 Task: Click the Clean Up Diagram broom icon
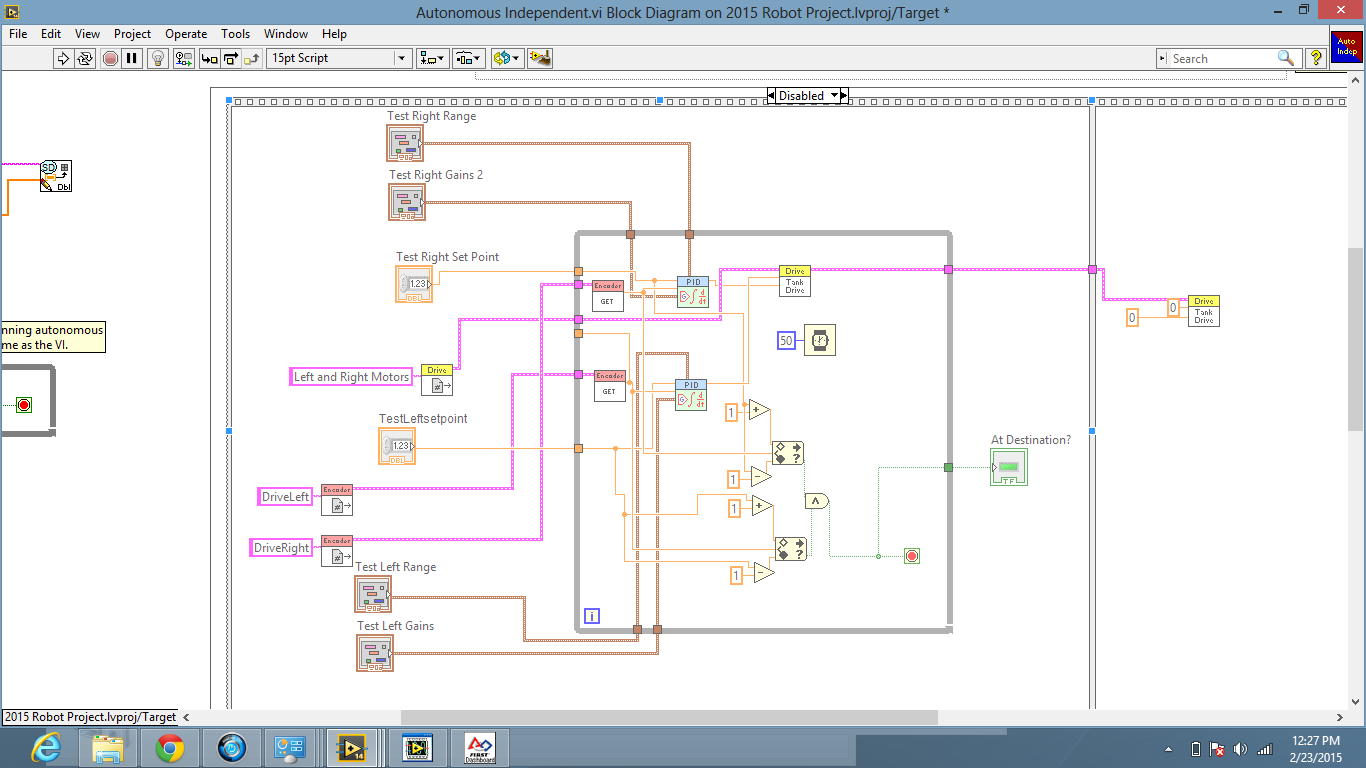541,58
